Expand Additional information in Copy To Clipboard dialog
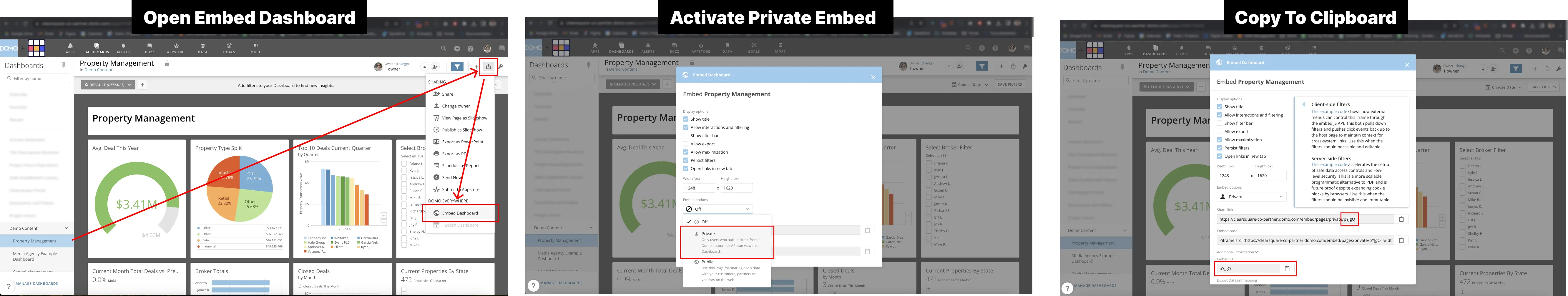 pyautogui.click(x=1237, y=252)
